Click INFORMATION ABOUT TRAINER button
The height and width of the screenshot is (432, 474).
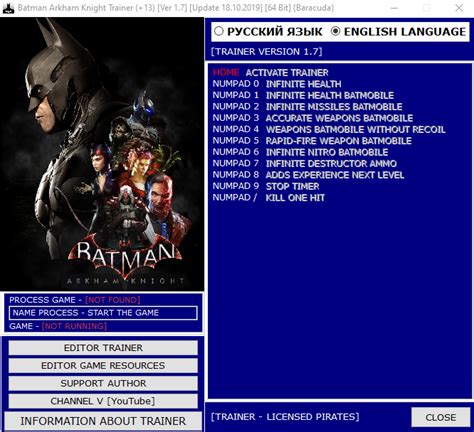tap(103, 421)
